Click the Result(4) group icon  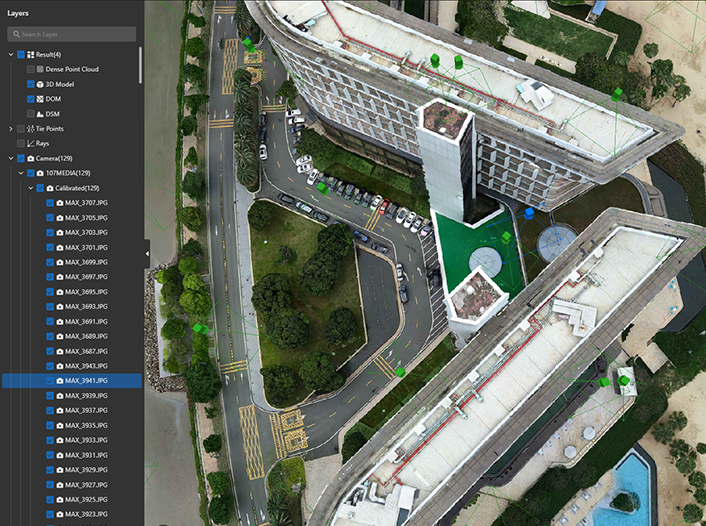30,54
